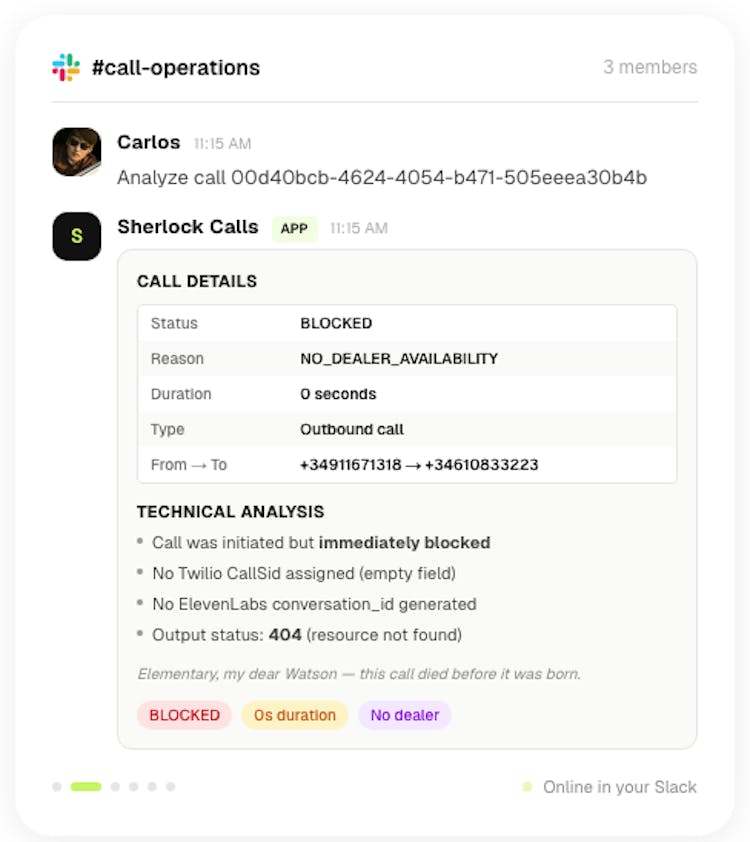Jump to the third carousel dot

[115, 787]
